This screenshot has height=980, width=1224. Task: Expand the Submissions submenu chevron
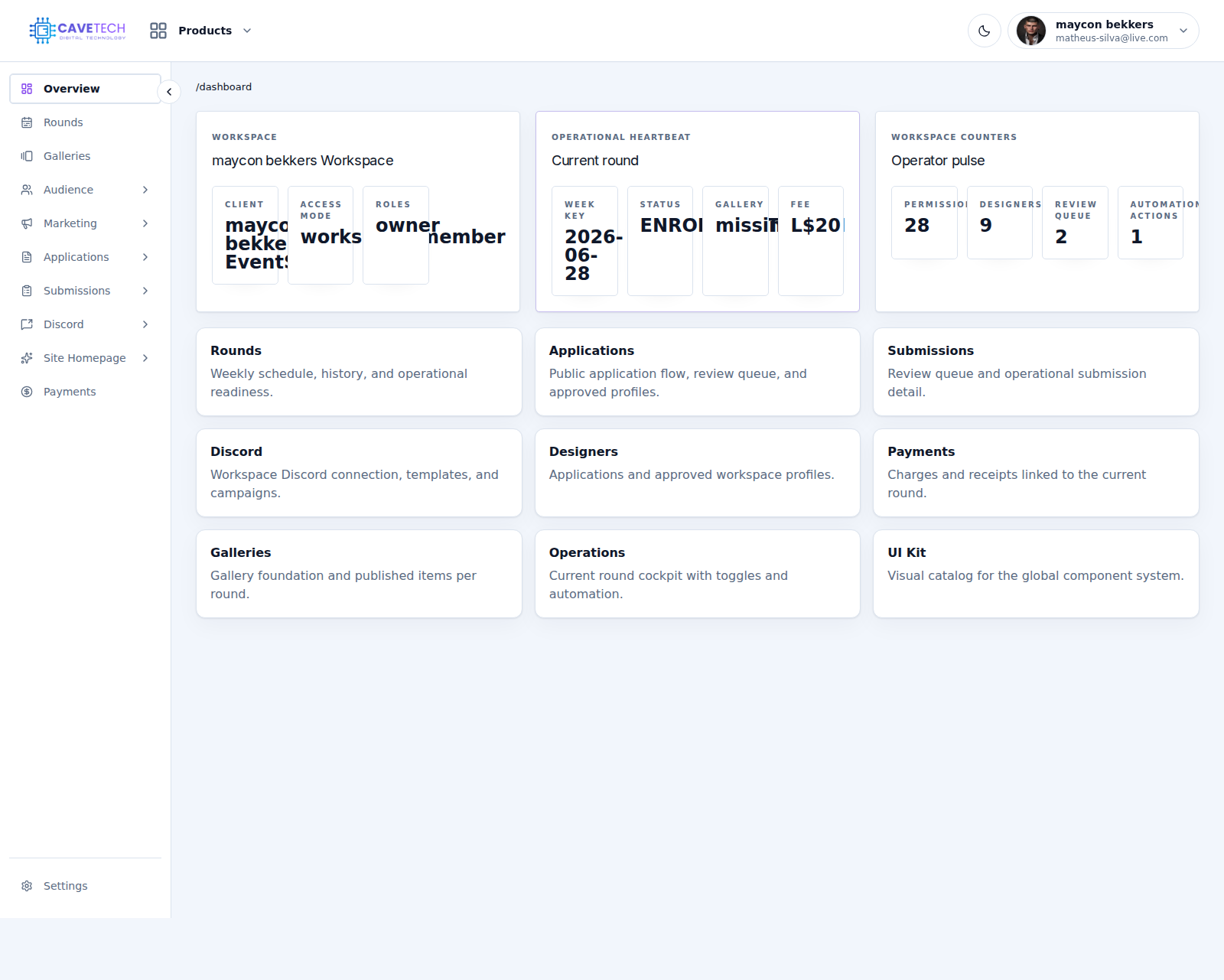tap(145, 291)
